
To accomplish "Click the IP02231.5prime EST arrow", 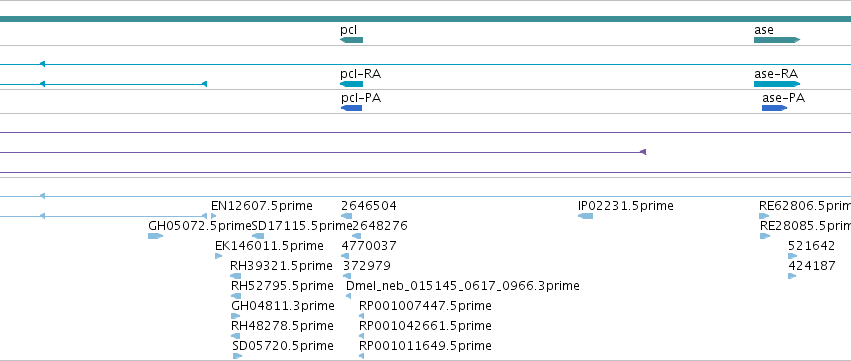I will (586, 216).
